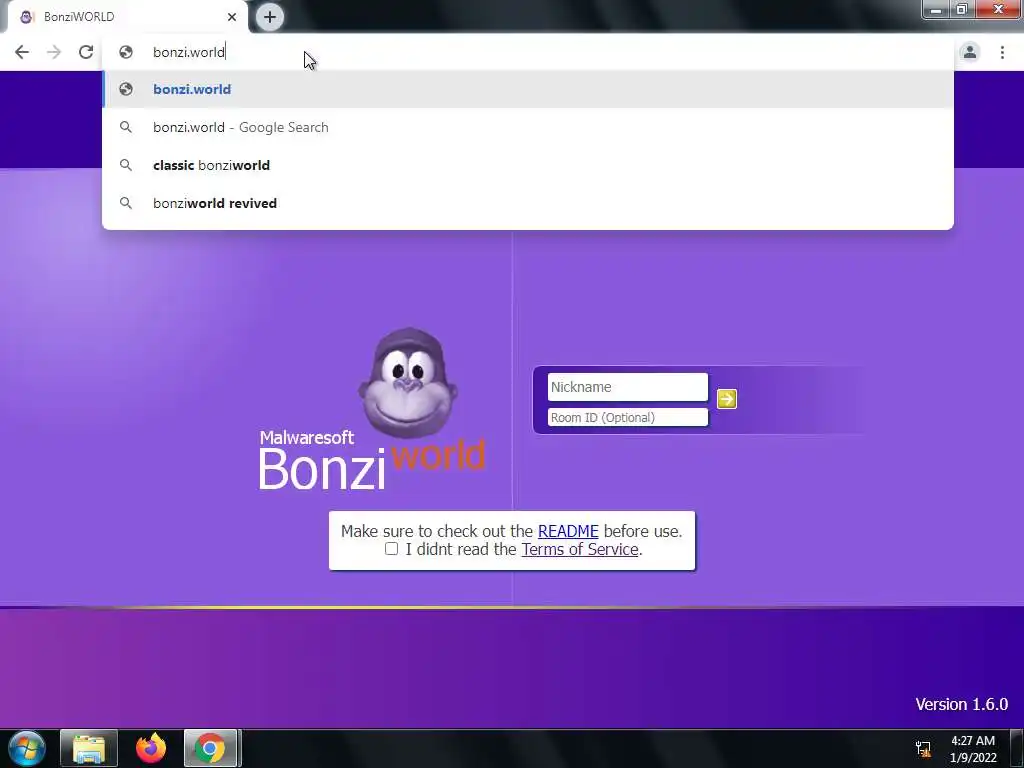
Task: Reload the page with the refresh icon
Action: click(86, 52)
